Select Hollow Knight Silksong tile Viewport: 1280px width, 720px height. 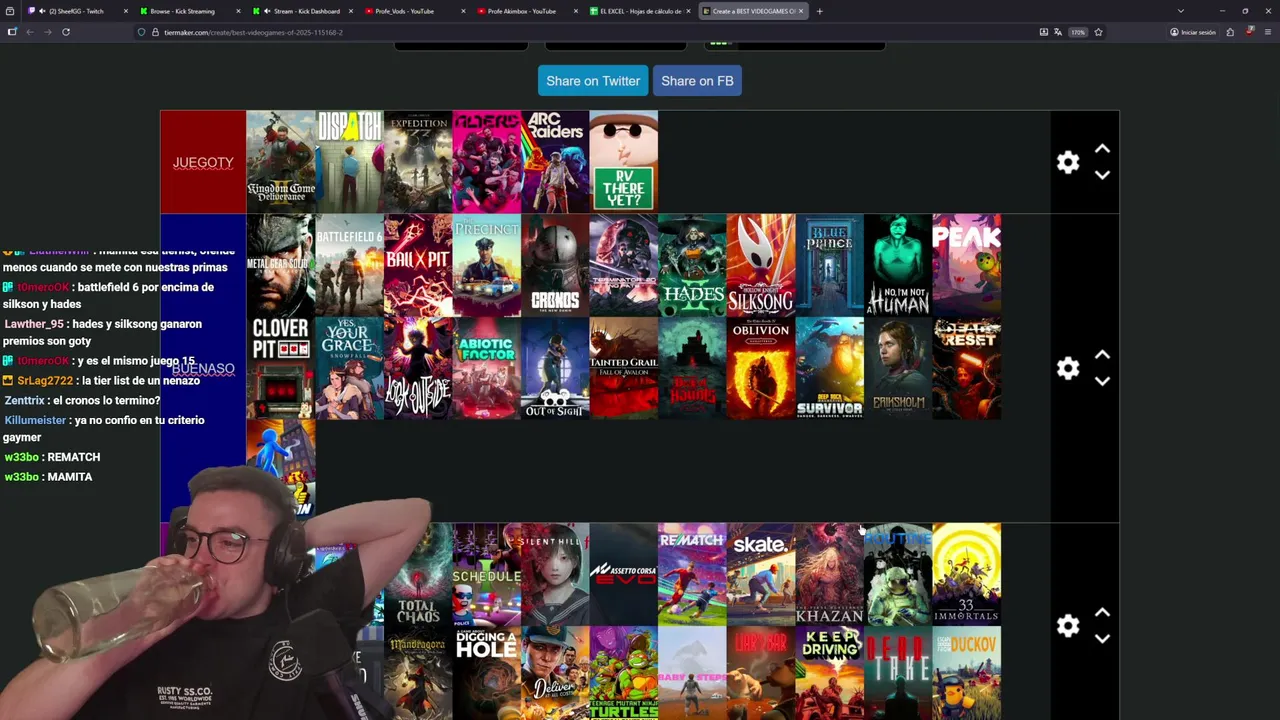coord(761,265)
